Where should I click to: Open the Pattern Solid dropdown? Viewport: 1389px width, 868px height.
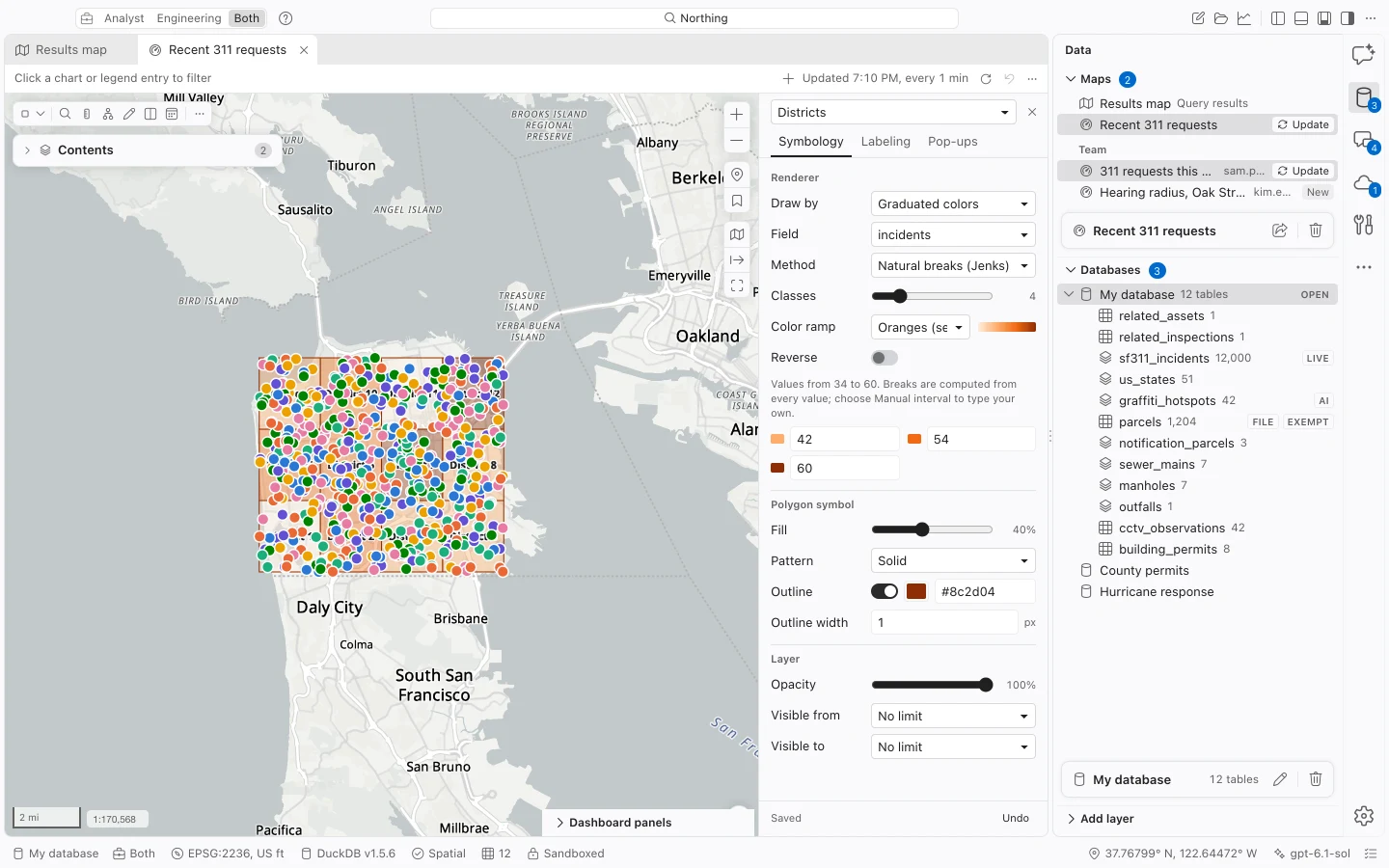(x=953, y=560)
